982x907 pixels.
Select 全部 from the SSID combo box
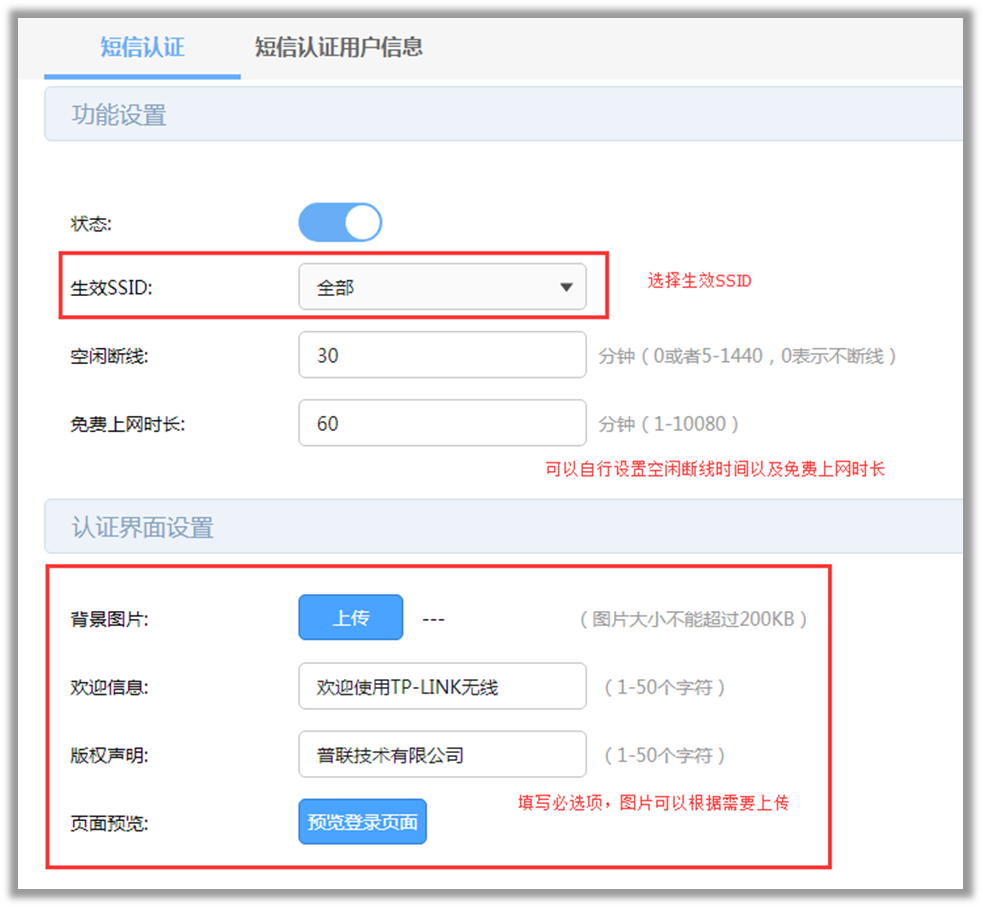tap(441, 287)
